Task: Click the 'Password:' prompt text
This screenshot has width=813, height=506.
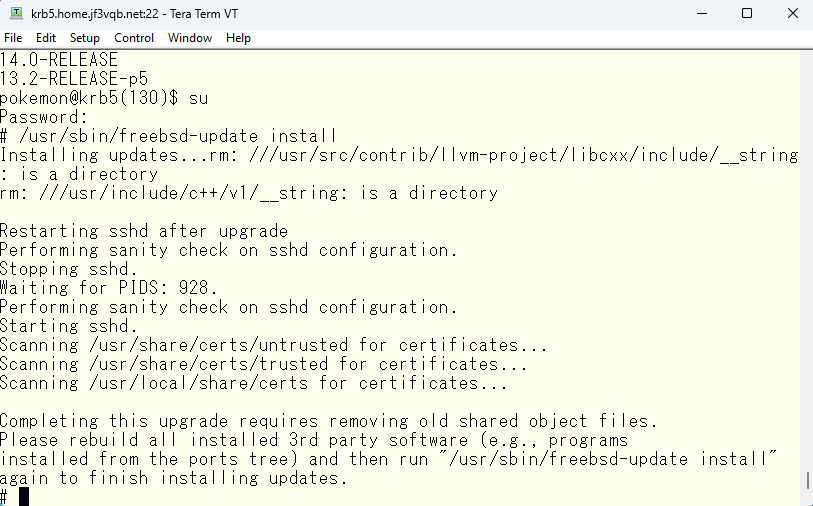Action: (x=44, y=117)
